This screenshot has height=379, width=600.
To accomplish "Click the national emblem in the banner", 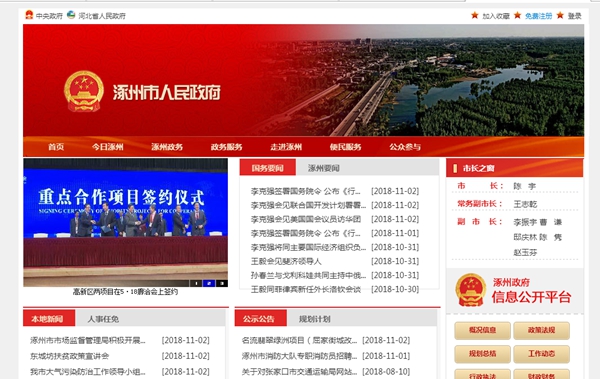I will (x=84, y=91).
